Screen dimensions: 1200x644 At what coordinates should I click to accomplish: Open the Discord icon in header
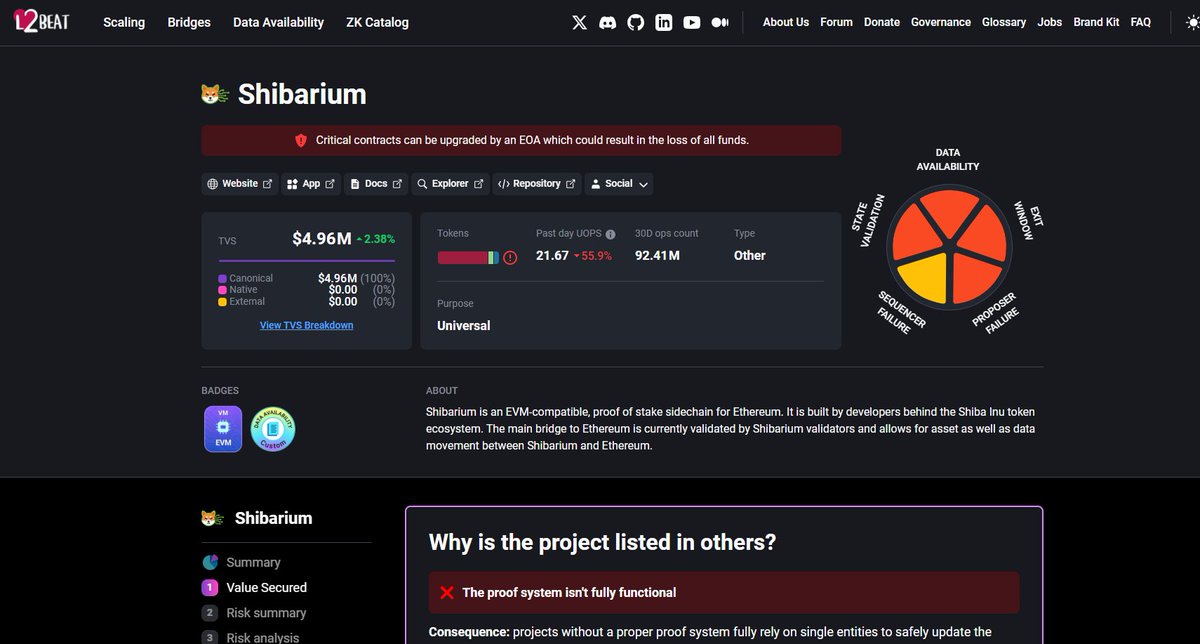pos(607,22)
